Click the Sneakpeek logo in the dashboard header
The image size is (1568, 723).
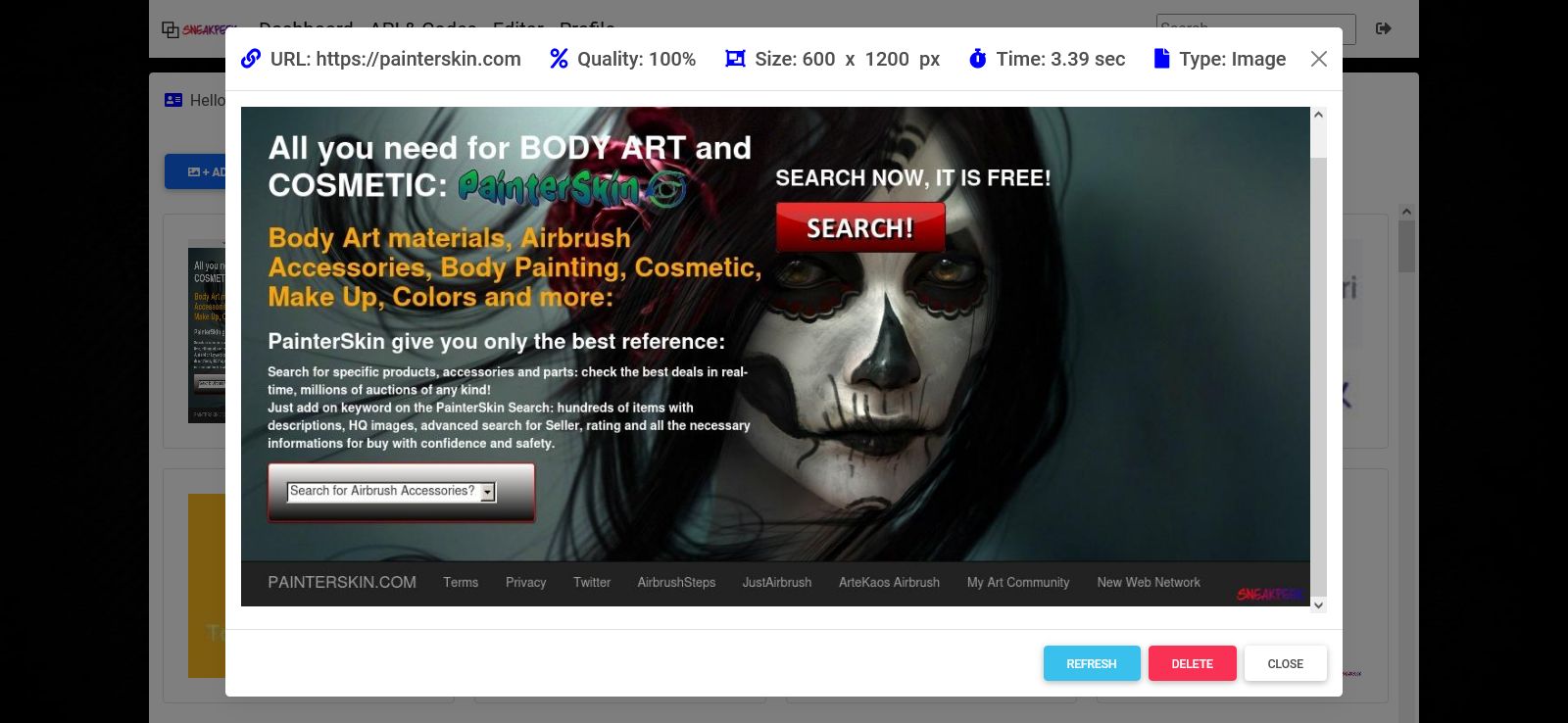pyautogui.click(x=199, y=29)
